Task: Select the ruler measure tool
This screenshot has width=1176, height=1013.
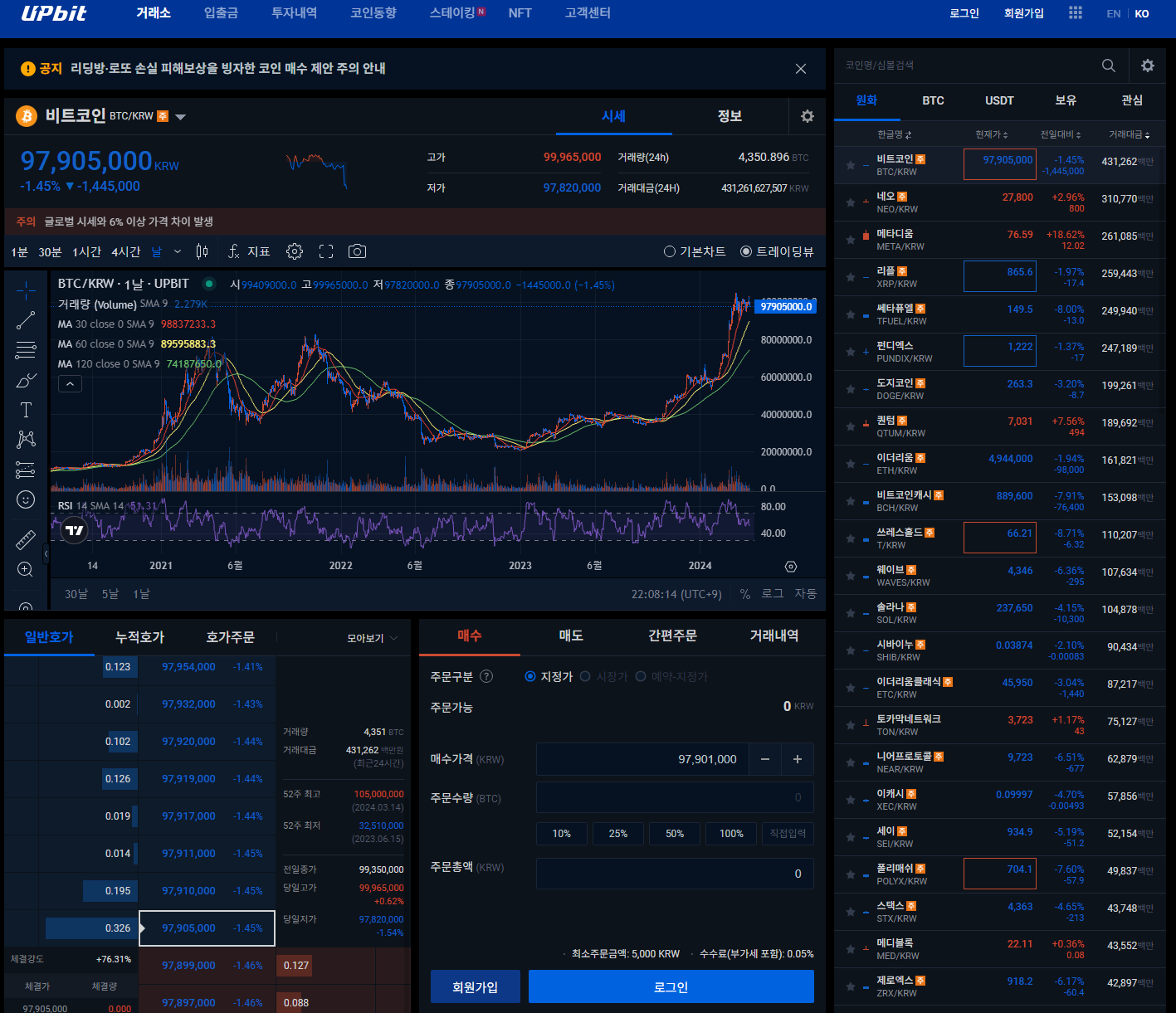Action: tap(26, 539)
